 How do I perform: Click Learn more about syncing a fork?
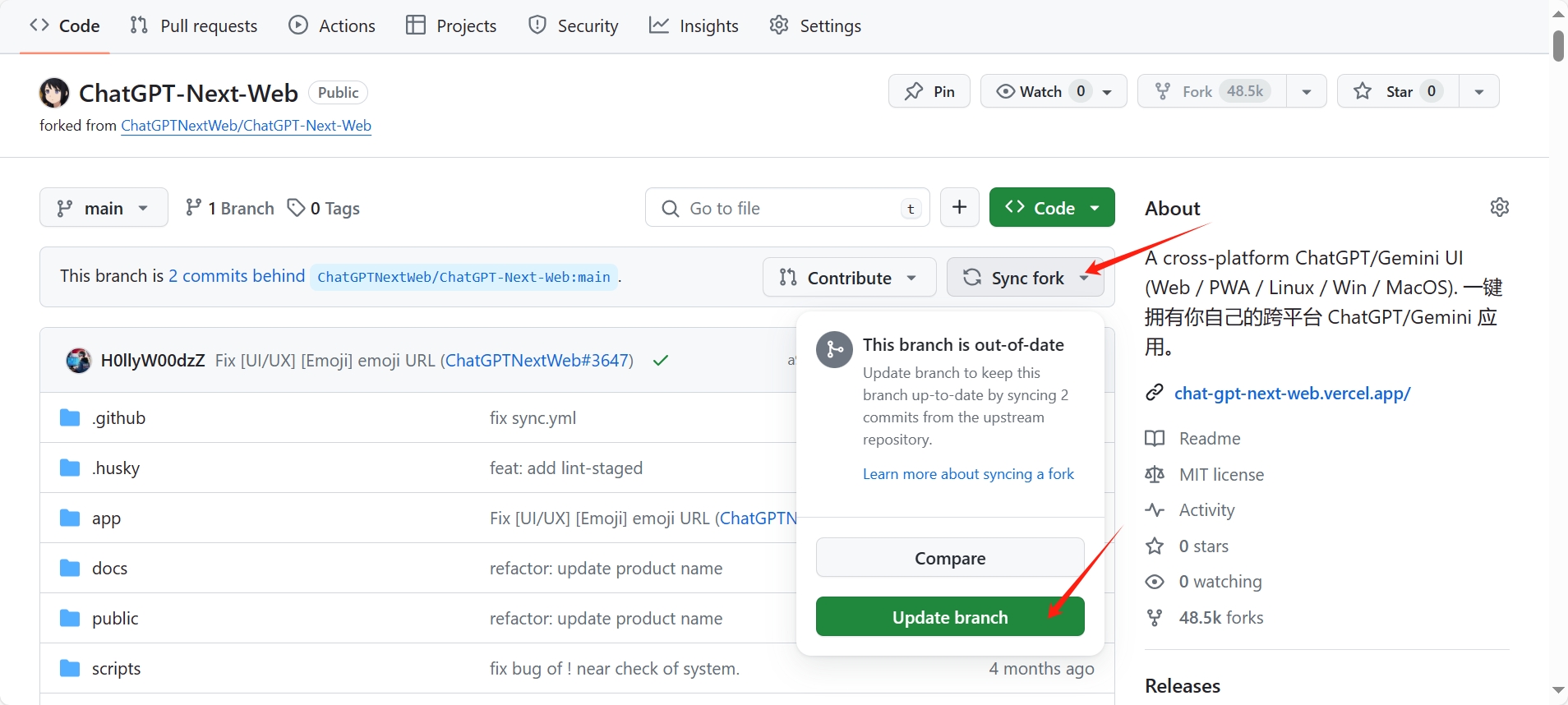[x=968, y=474]
